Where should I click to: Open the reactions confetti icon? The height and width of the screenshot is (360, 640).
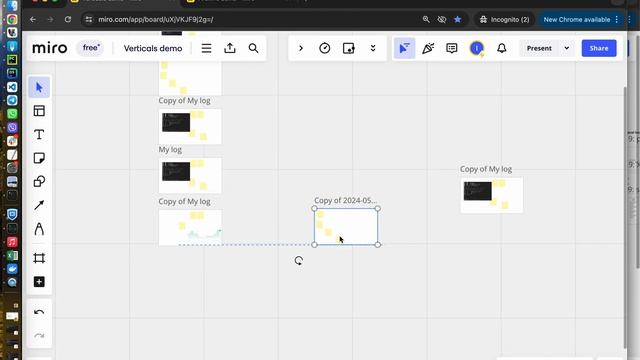pyautogui.click(x=428, y=48)
